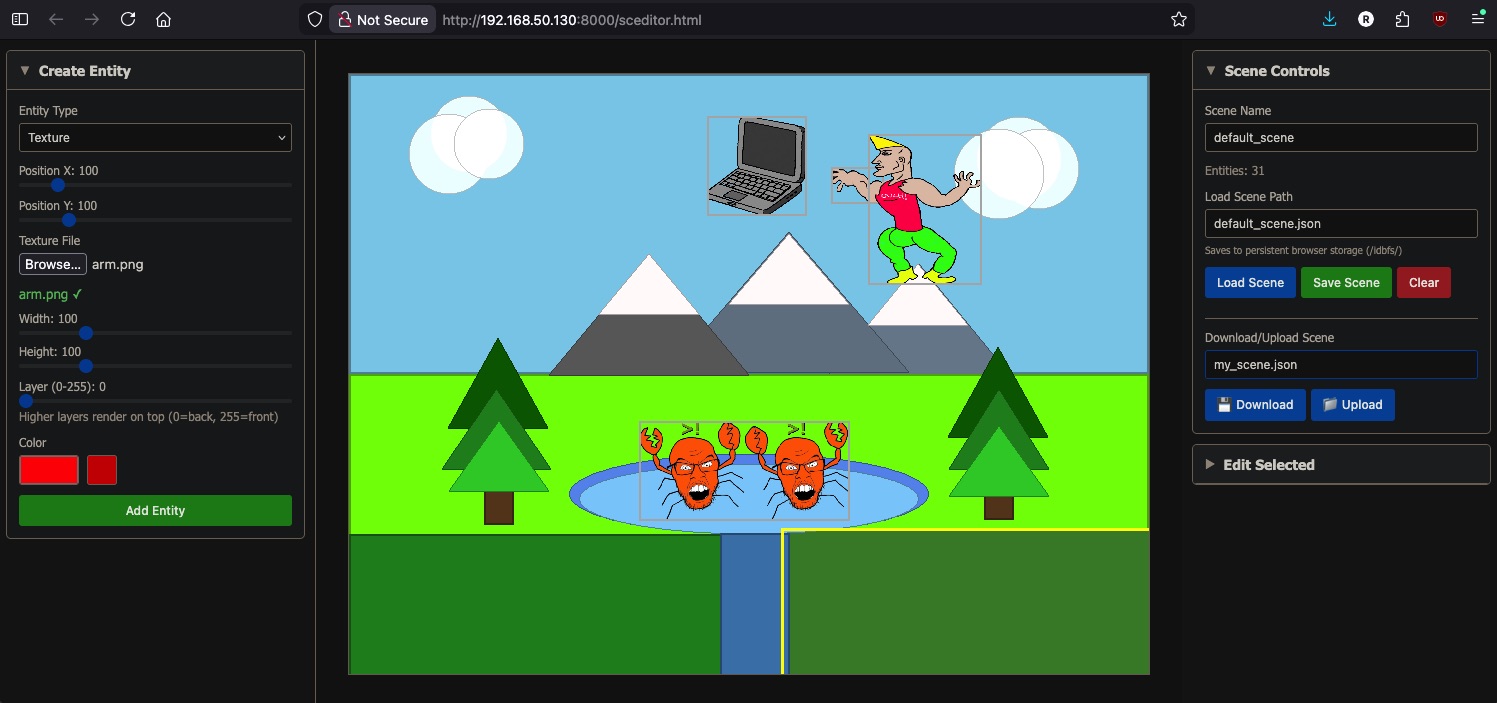Collapse the Create Entity panel
Viewport: 1497px width, 703px height.
pos(26,71)
